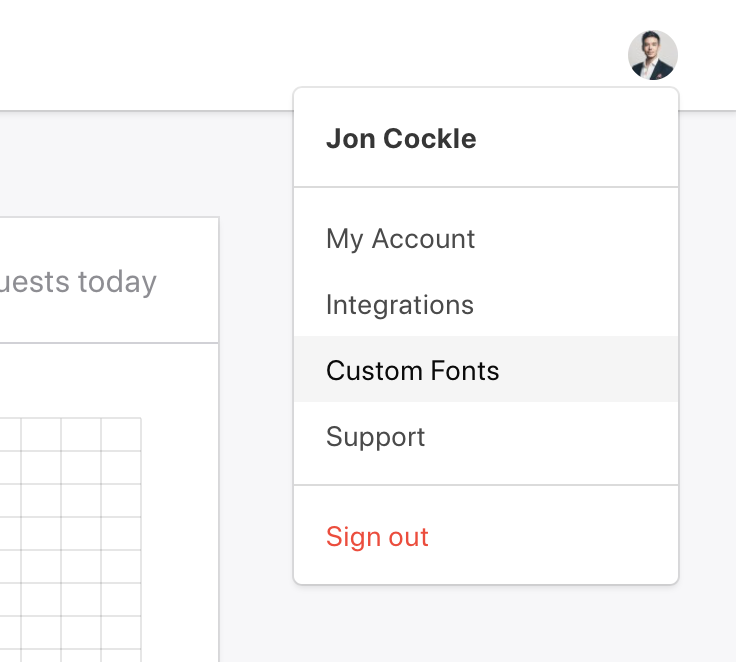Click the 'requests today' card heading
Image resolution: width=736 pixels, height=662 pixels.
(x=80, y=281)
